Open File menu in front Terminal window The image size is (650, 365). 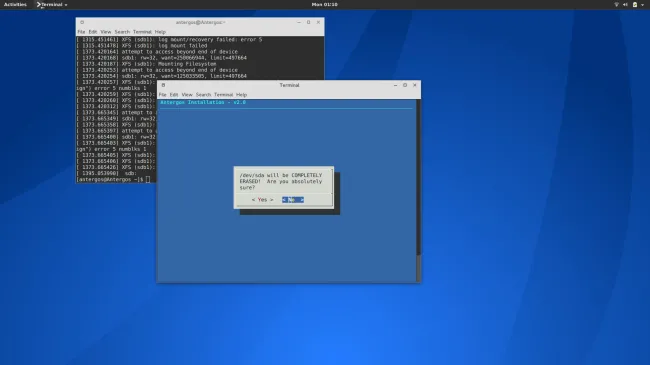click(162, 95)
